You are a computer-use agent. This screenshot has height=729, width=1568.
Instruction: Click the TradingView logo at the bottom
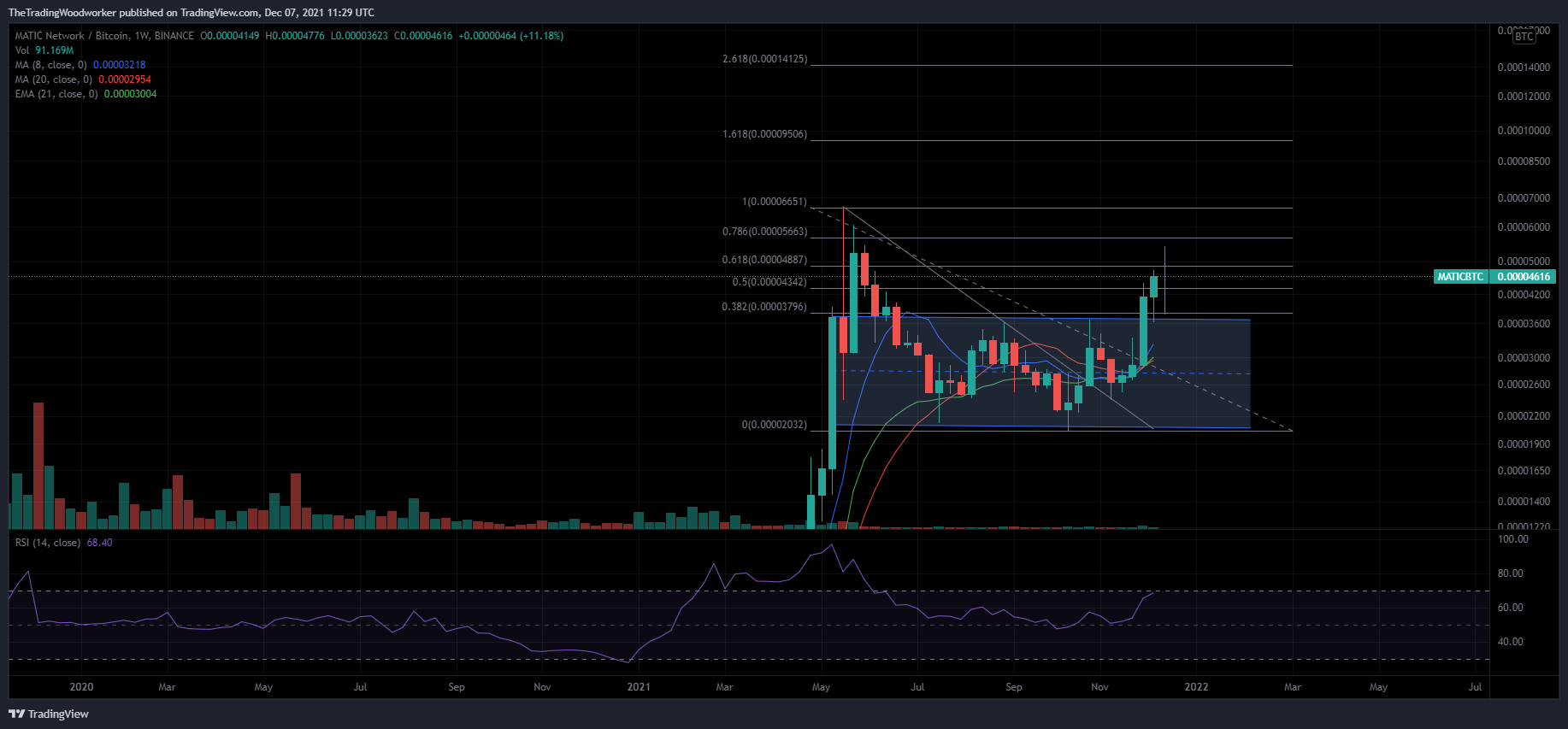click(49, 714)
